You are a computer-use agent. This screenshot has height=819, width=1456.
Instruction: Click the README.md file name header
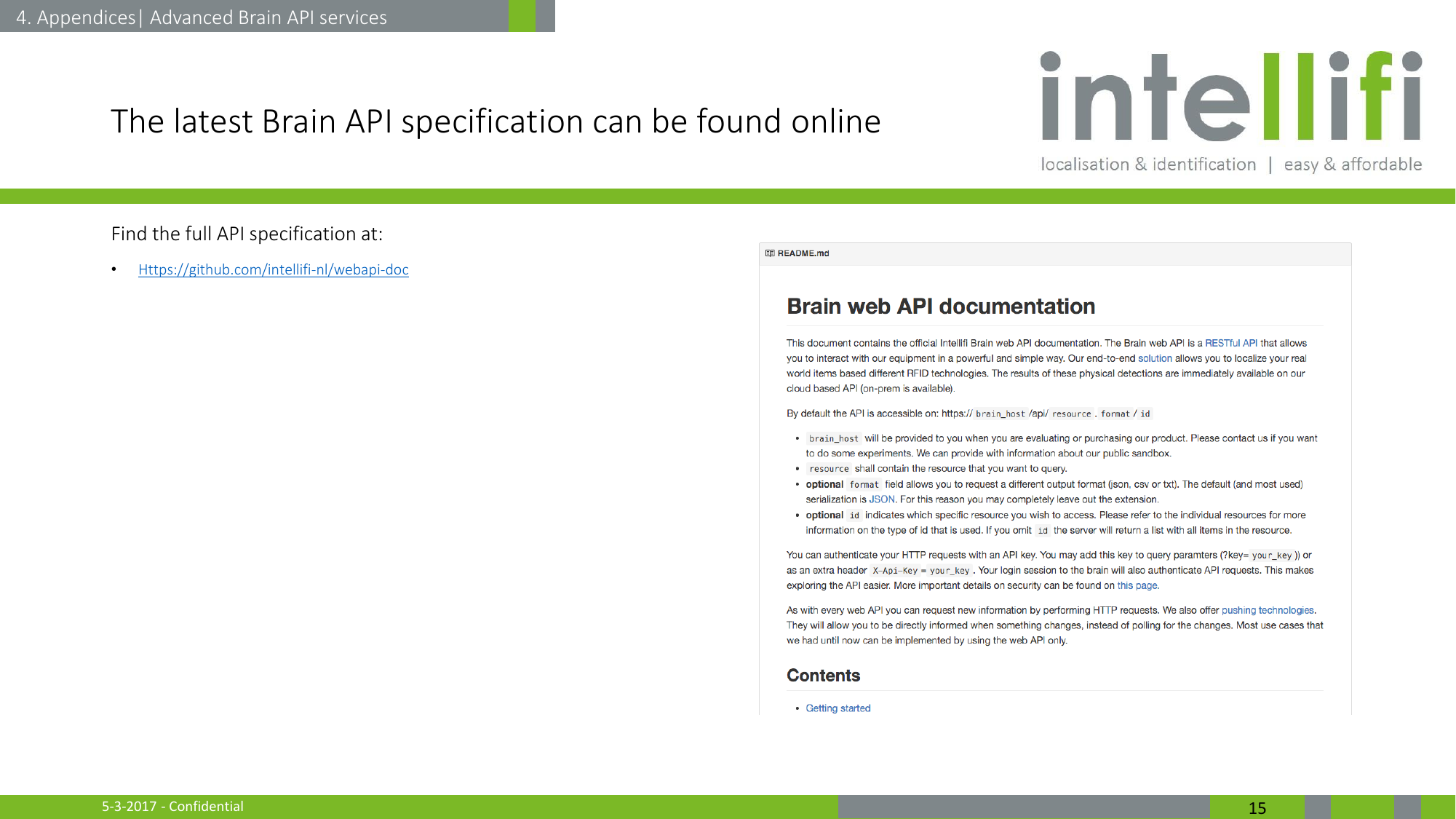[803, 253]
